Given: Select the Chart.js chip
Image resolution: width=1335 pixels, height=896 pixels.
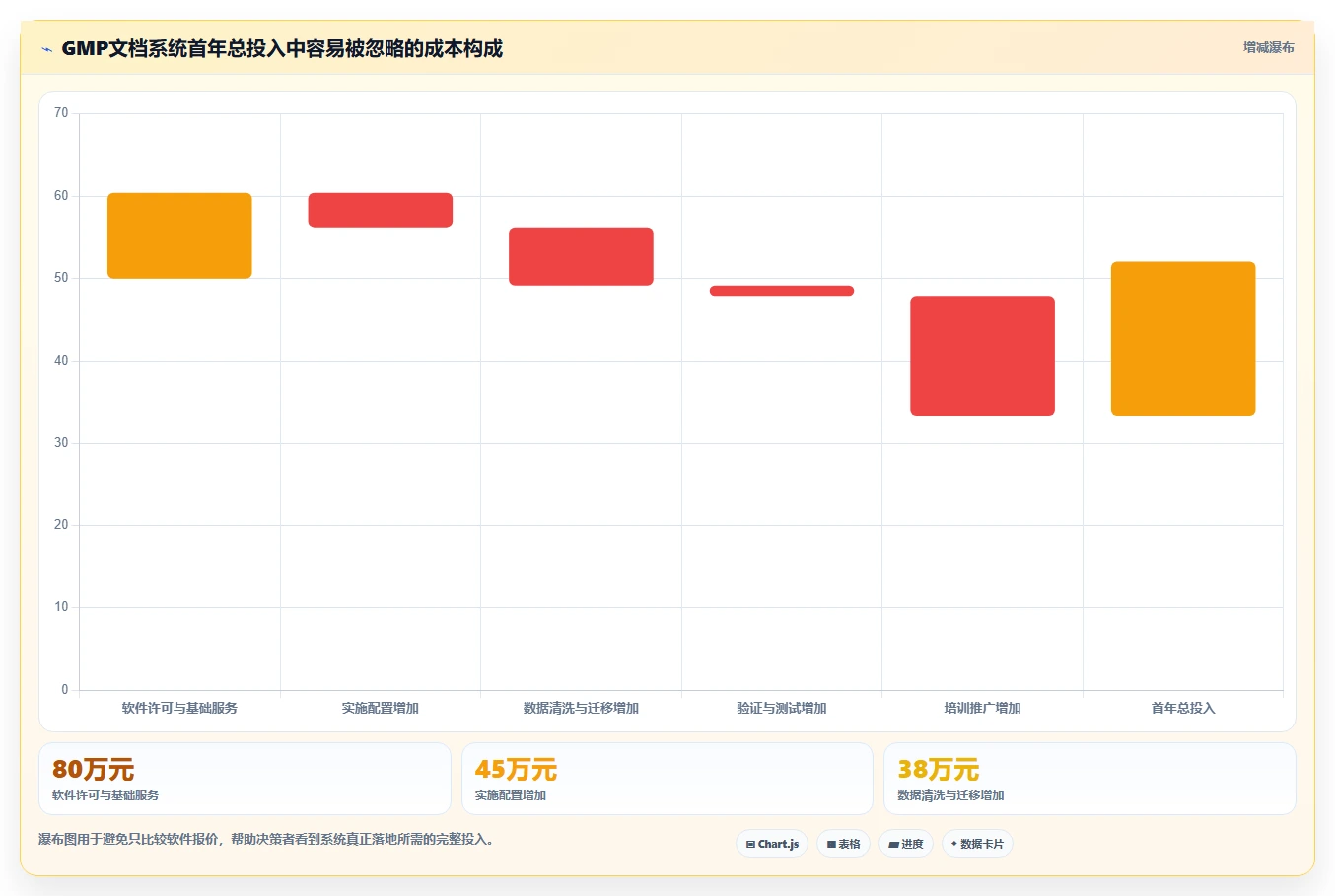Looking at the screenshot, I should coord(772,844).
